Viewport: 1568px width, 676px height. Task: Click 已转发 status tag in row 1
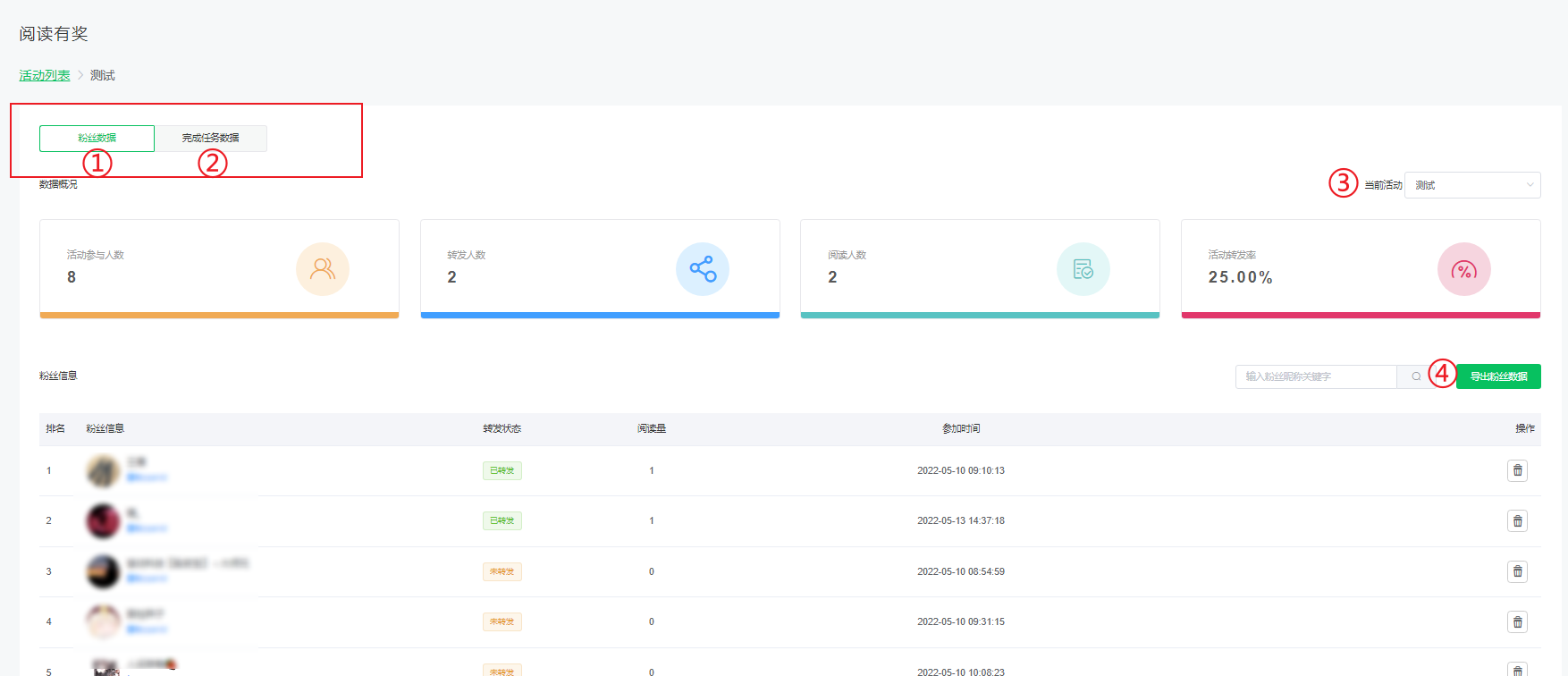[x=502, y=470]
